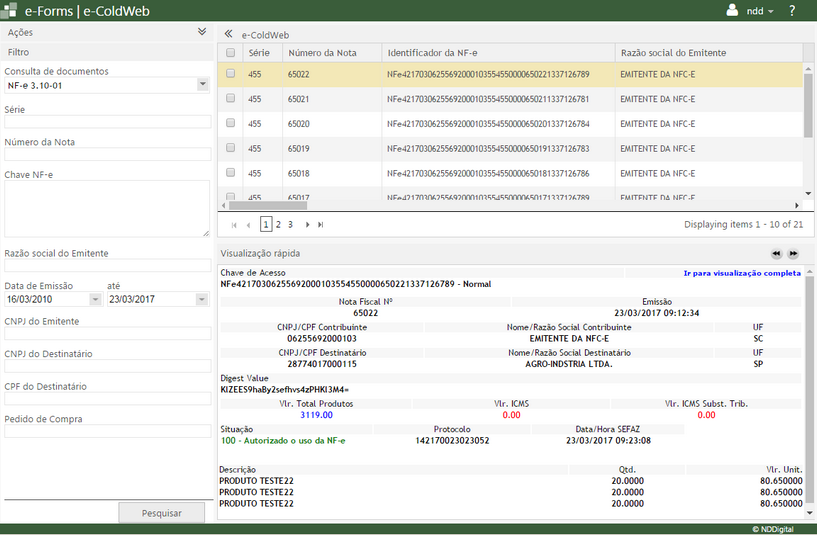Switch to results page 2
The width and height of the screenshot is (817, 535).
pyautogui.click(x=278, y=225)
